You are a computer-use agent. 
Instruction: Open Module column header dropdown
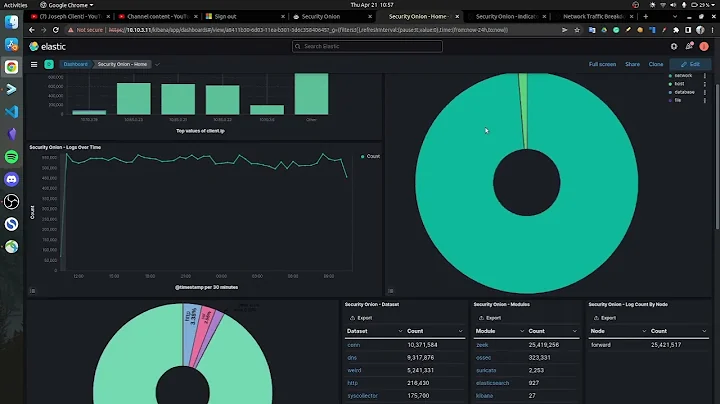click(522, 331)
